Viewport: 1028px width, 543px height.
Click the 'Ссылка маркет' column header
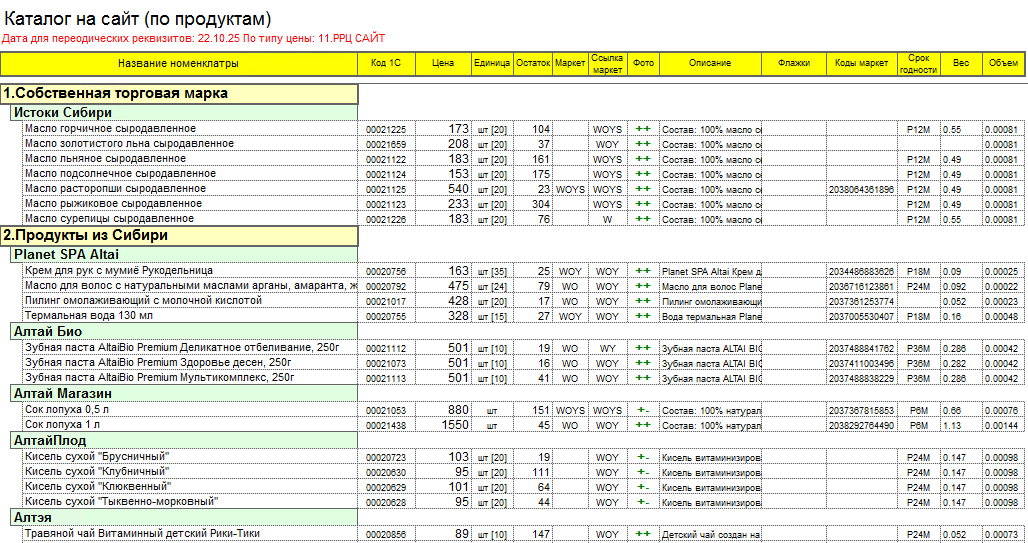click(x=607, y=64)
